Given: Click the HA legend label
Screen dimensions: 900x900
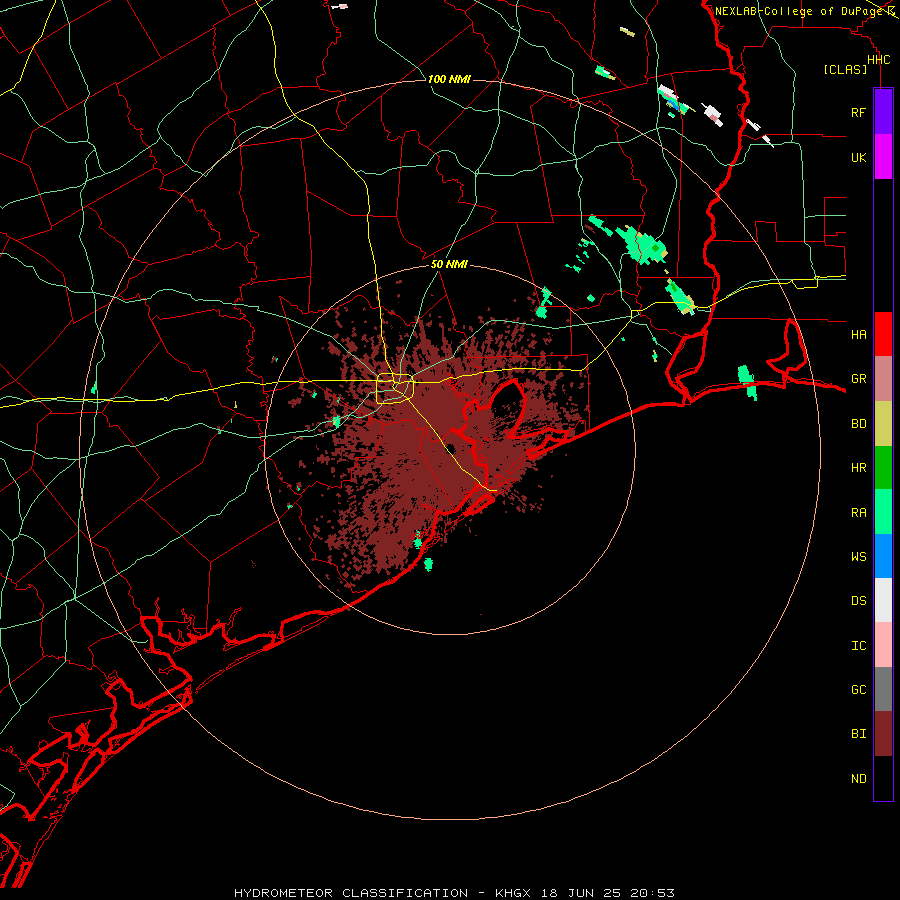Looking at the screenshot, I should tap(859, 334).
